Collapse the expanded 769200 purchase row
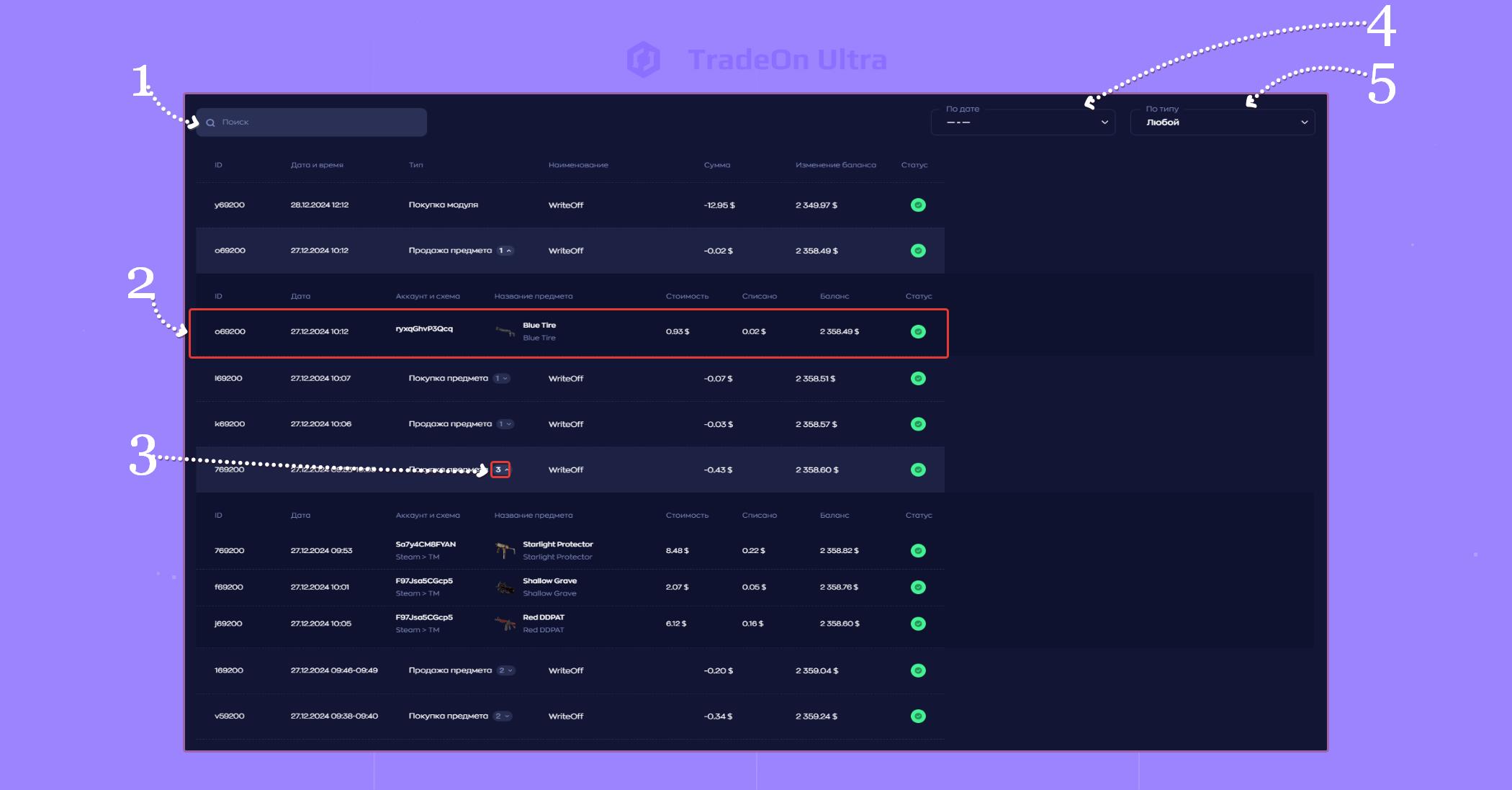 500,470
